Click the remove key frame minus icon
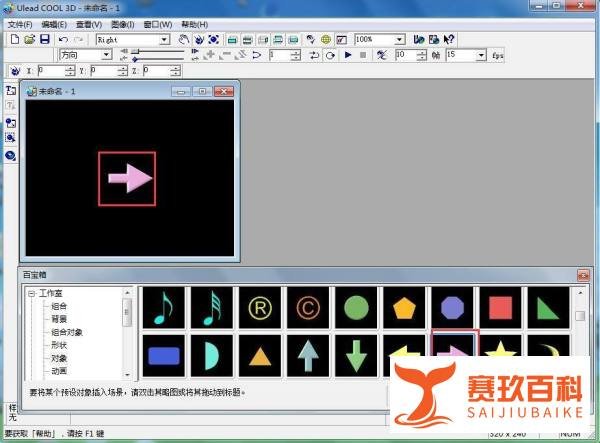This screenshot has width=600, height=443. 225,55
